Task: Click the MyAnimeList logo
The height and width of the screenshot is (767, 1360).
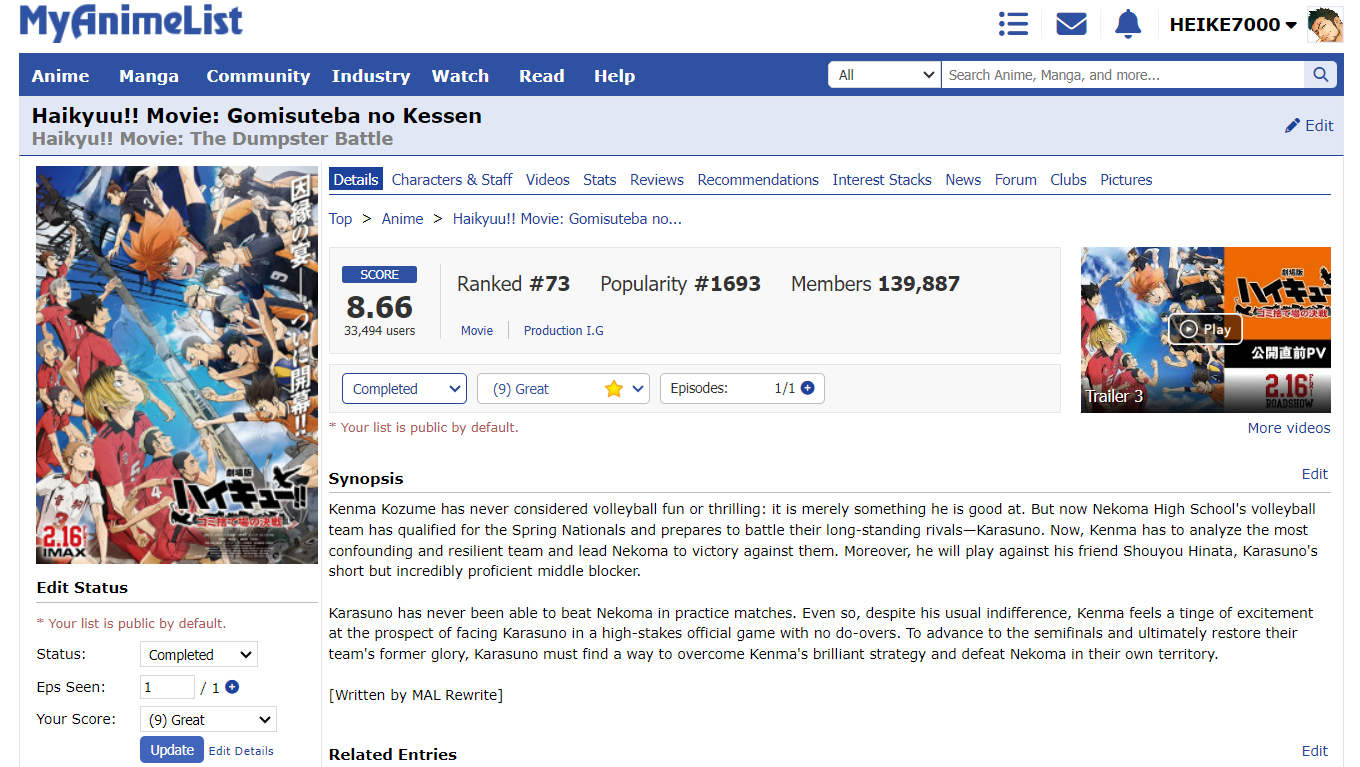Action: coord(131,23)
